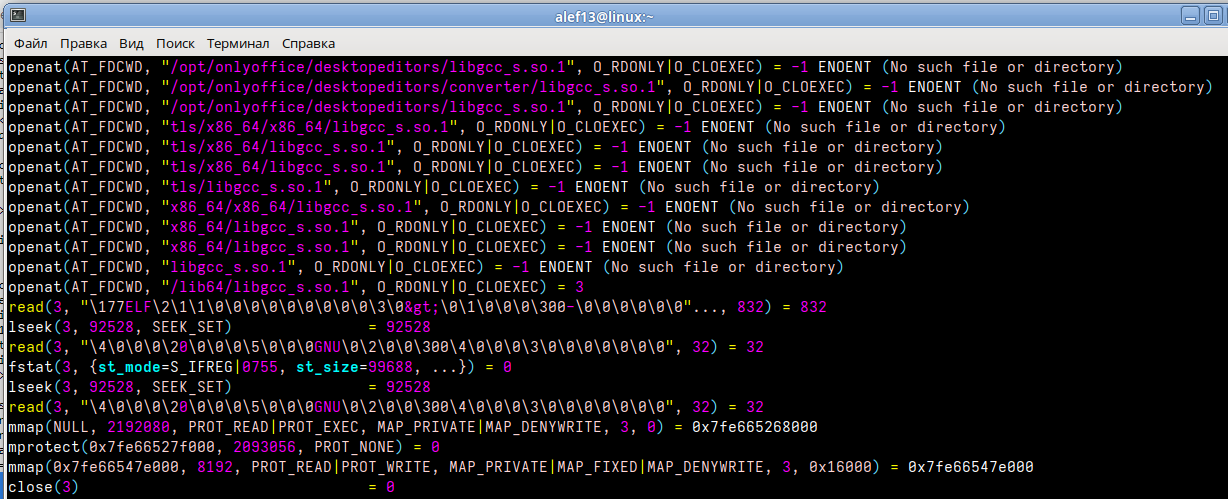Click path "tls/libgcc_s.so.1"
The height and width of the screenshot is (499, 1228).
(245, 187)
